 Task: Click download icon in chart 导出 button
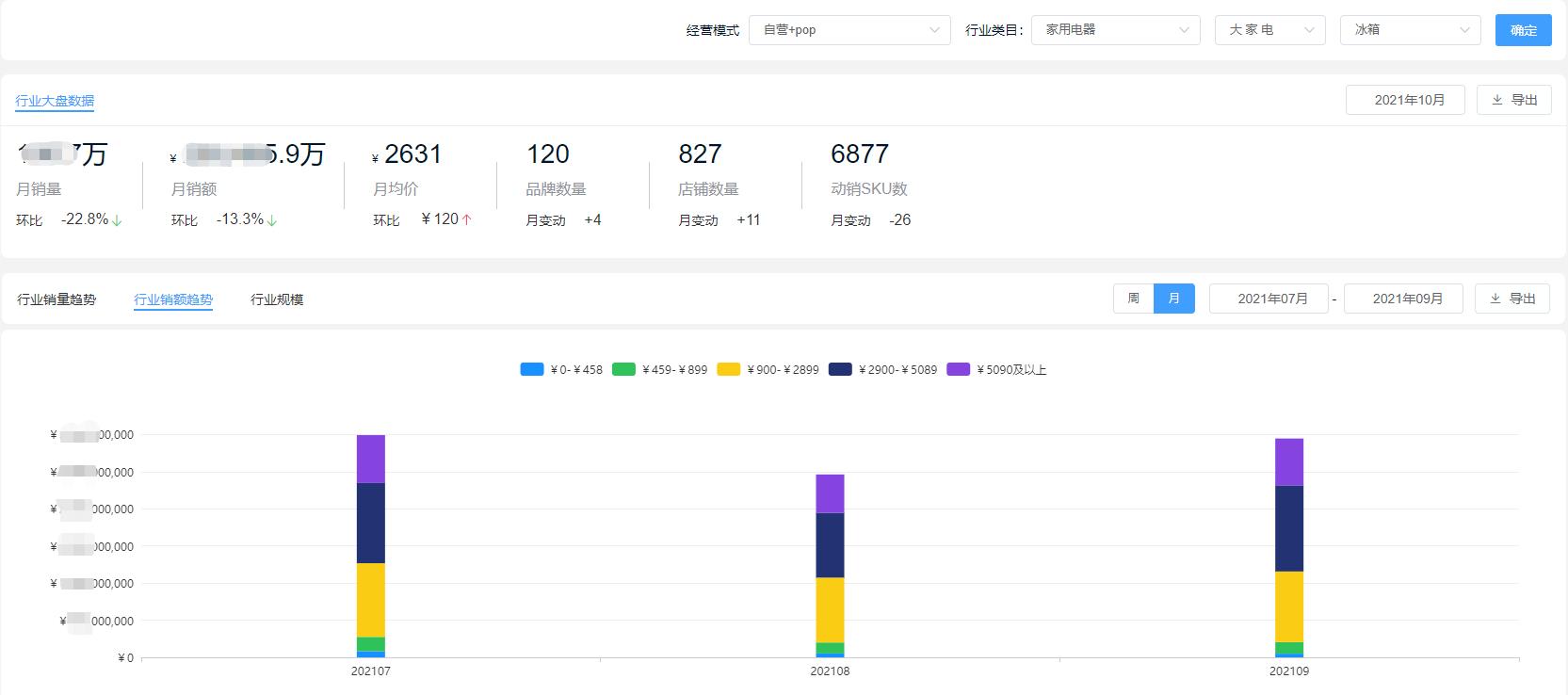pyautogui.click(x=1495, y=299)
